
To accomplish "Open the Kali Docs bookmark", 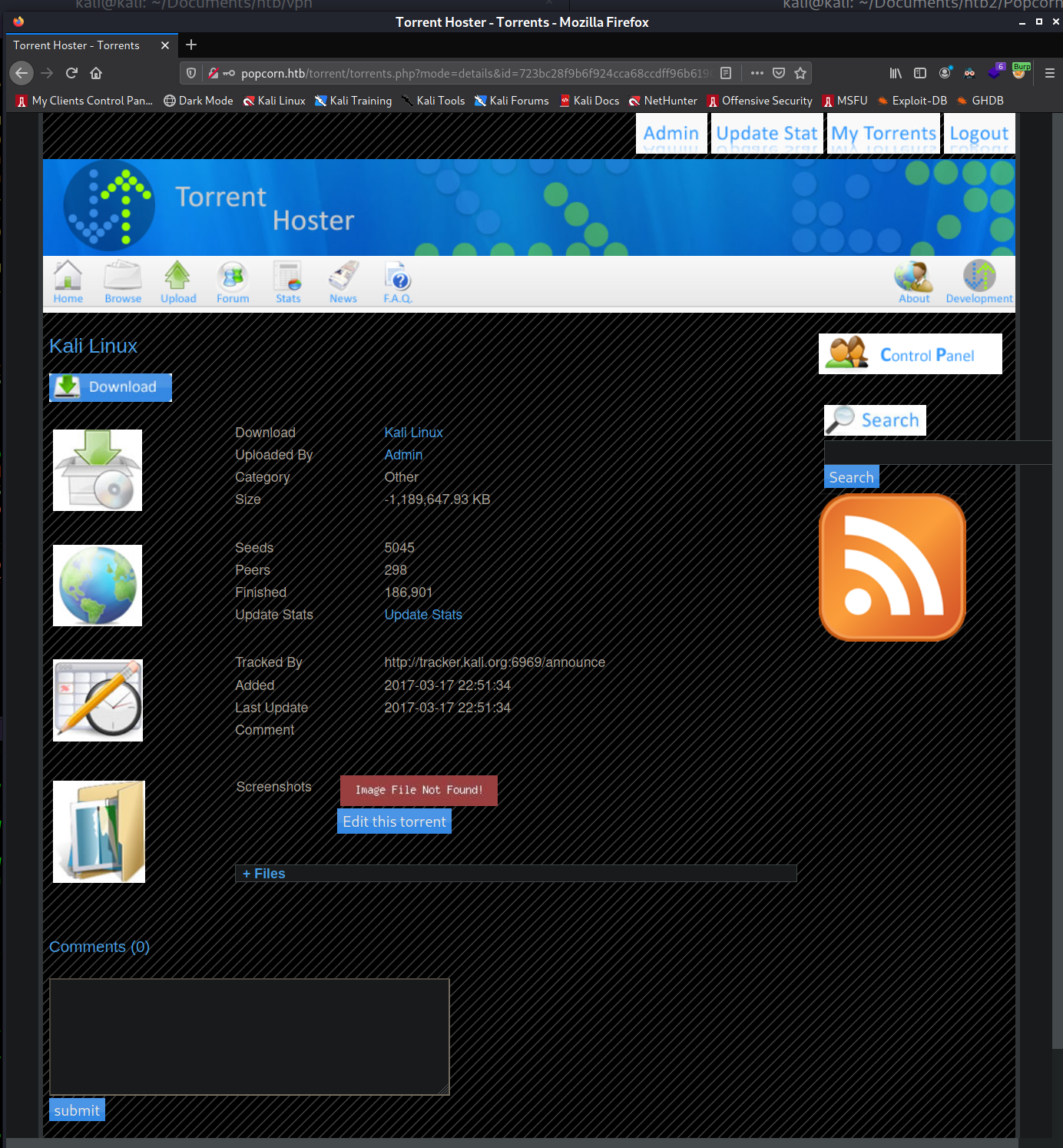I will pyautogui.click(x=589, y=101).
